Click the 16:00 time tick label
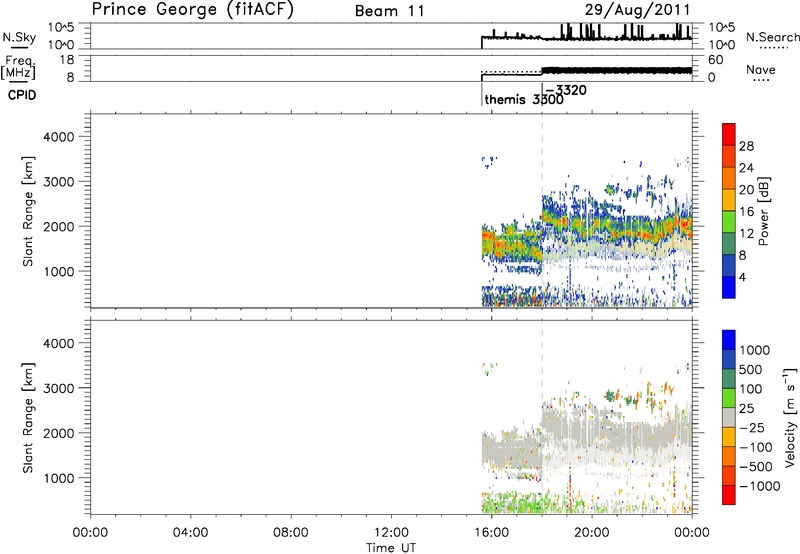 (x=491, y=533)
